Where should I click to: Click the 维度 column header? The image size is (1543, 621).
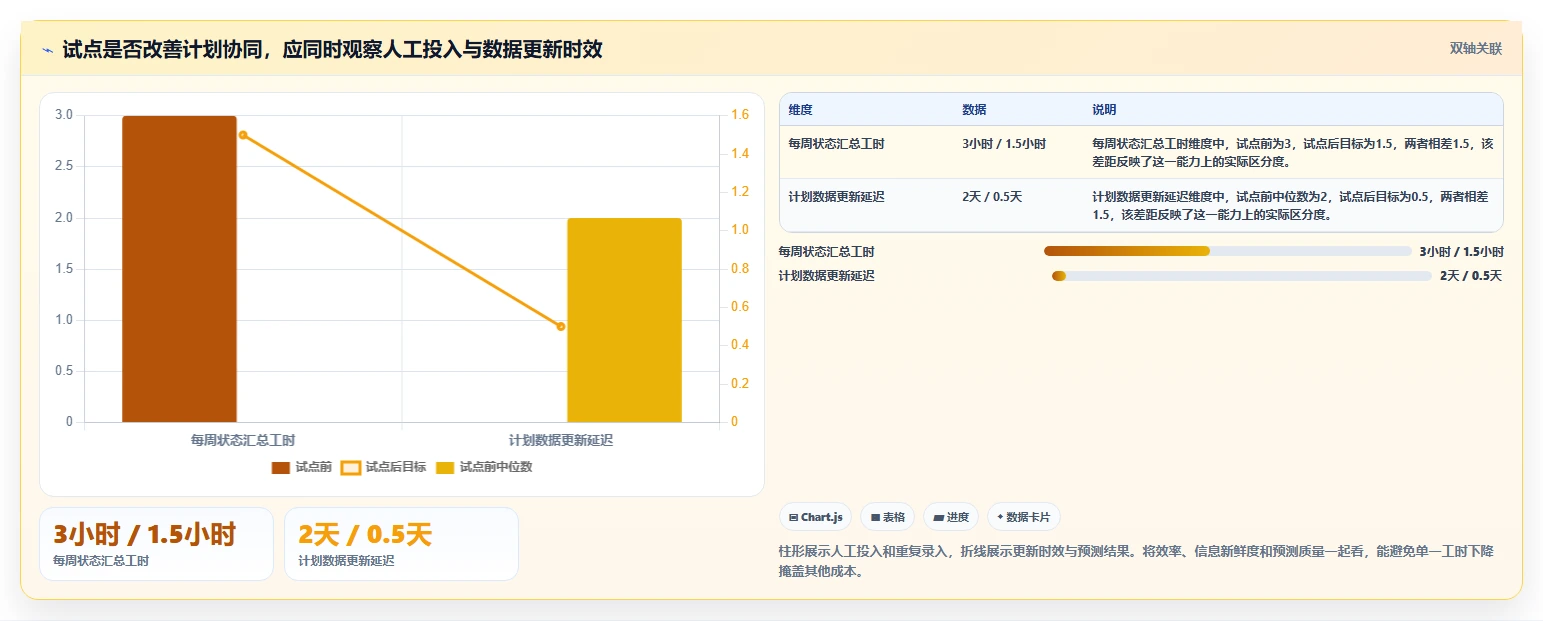(x=800, y=109)
